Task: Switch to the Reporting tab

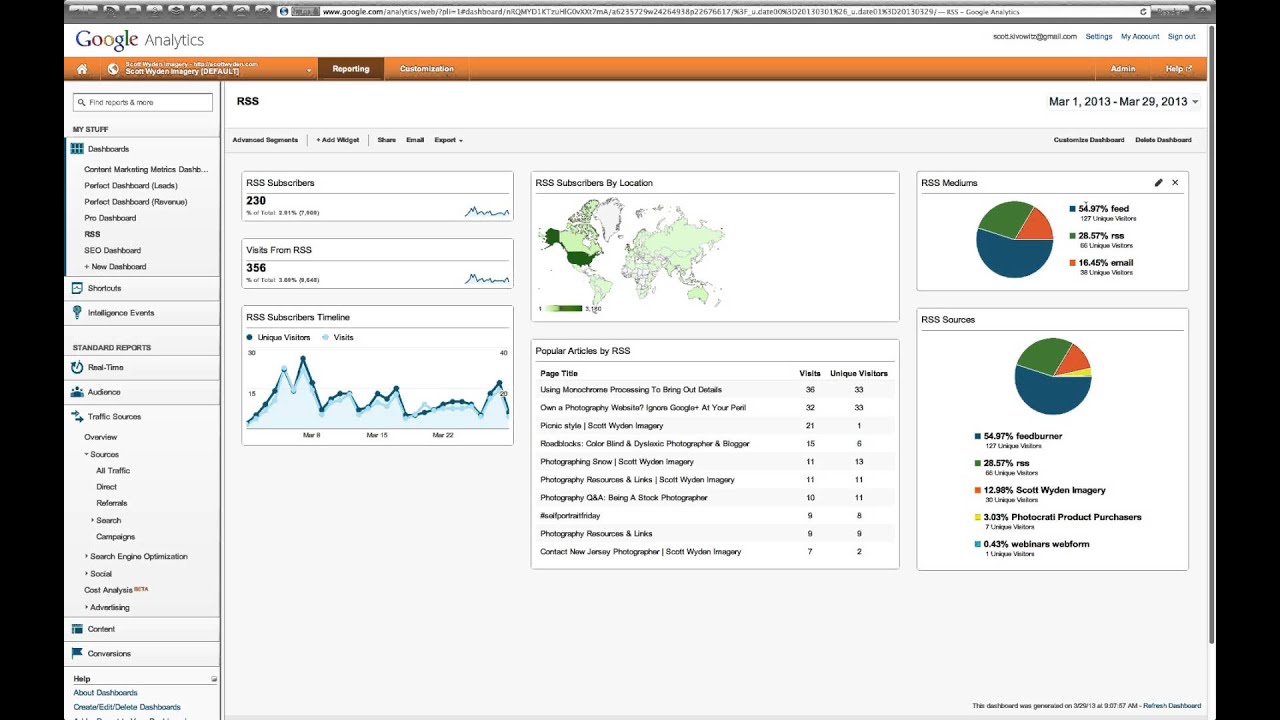Action: pyautogui.click(x=351, y=69)
